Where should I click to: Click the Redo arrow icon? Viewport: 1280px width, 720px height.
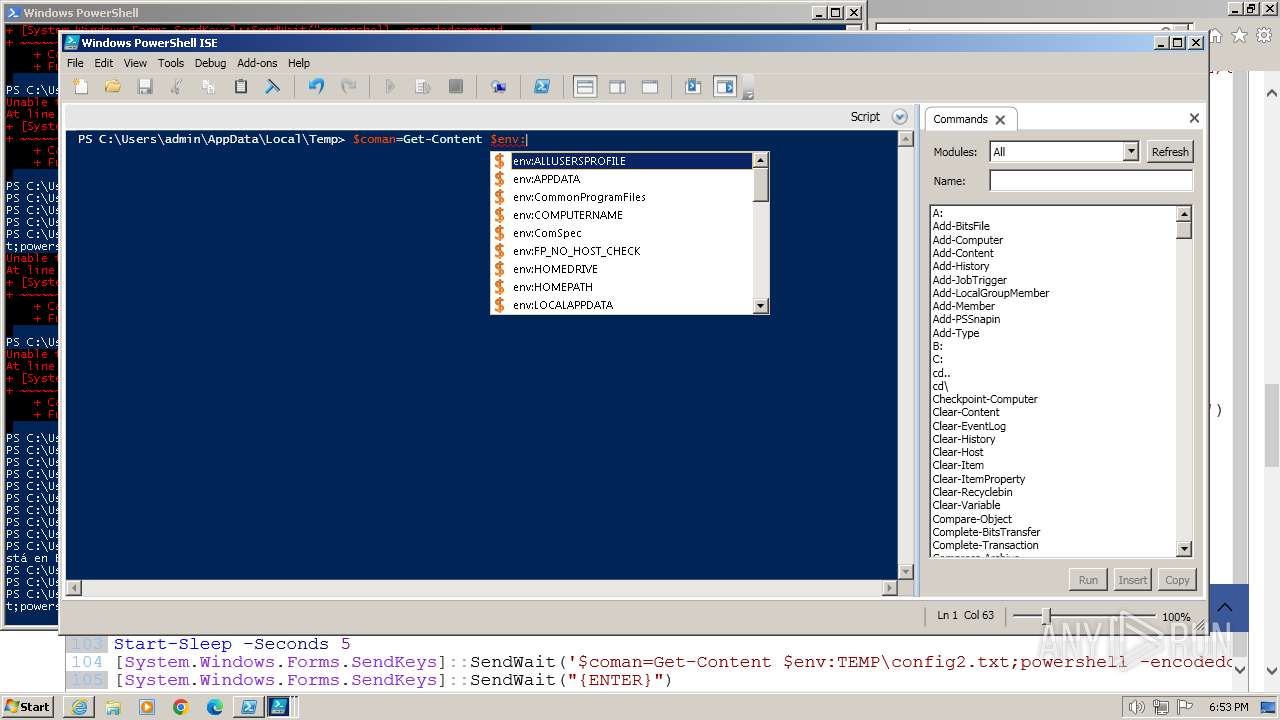coord(348,87)
